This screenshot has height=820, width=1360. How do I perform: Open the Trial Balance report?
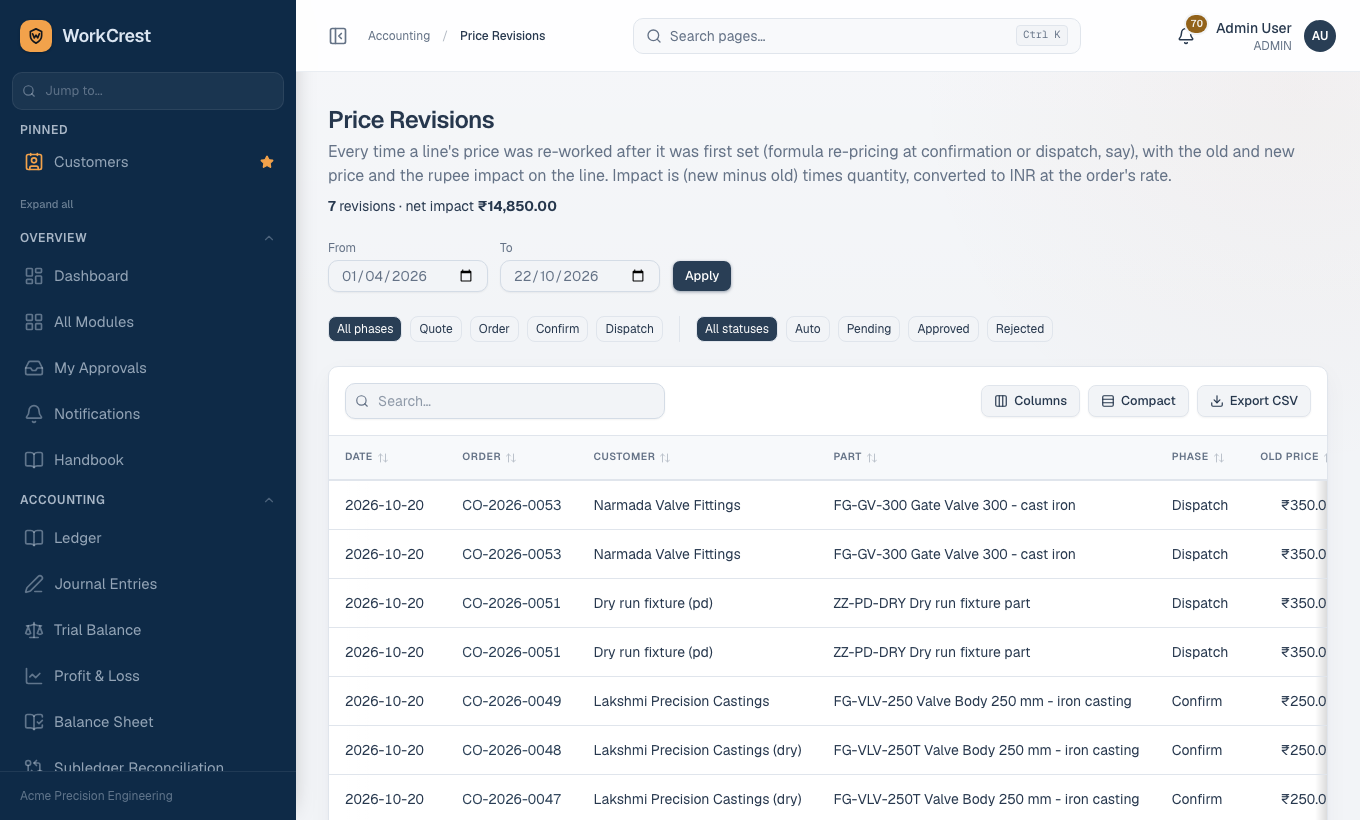(148, 630)
